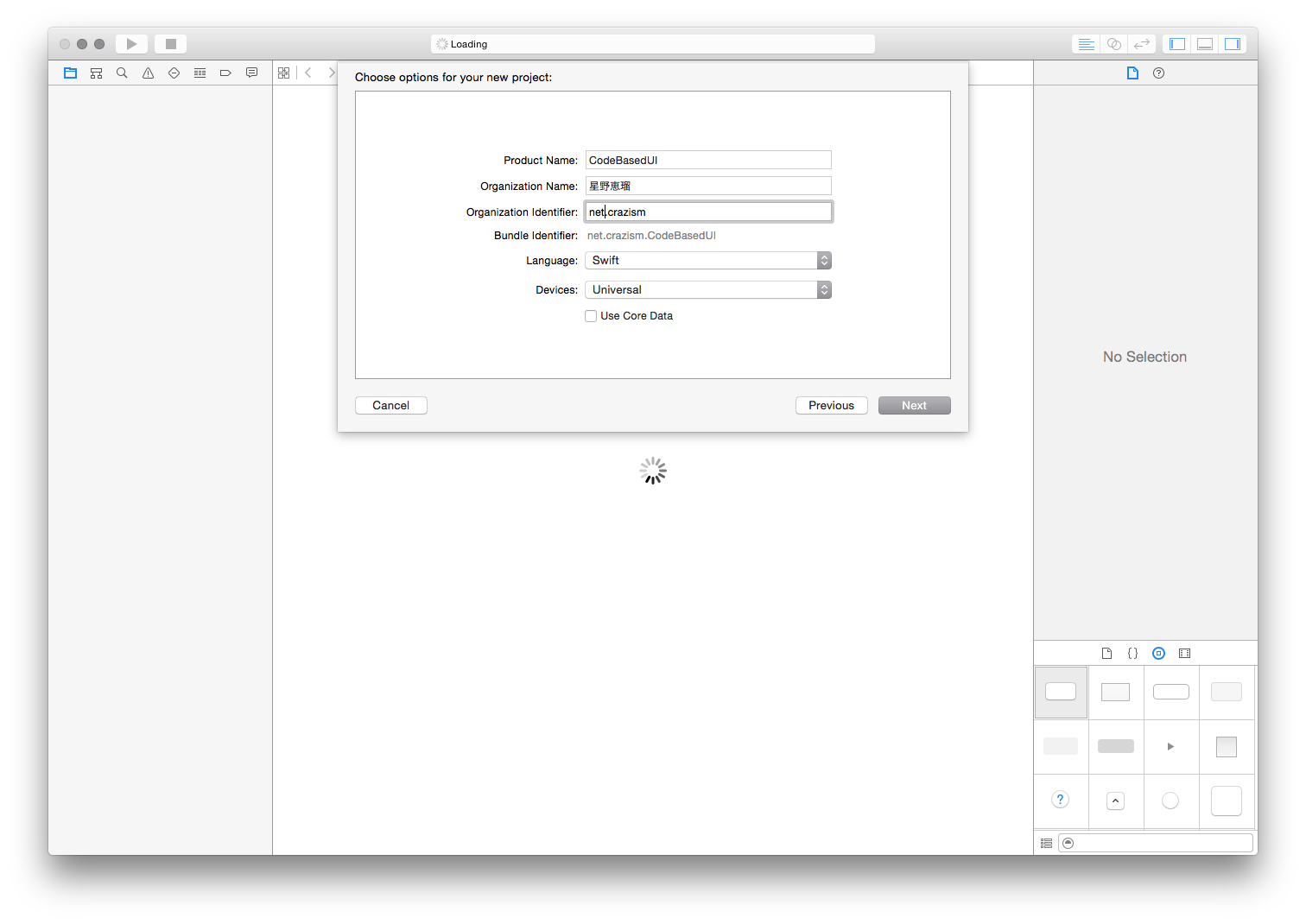Show the Code Snippet library
Screen dimensions: 1306x924
pos(1132,654)
